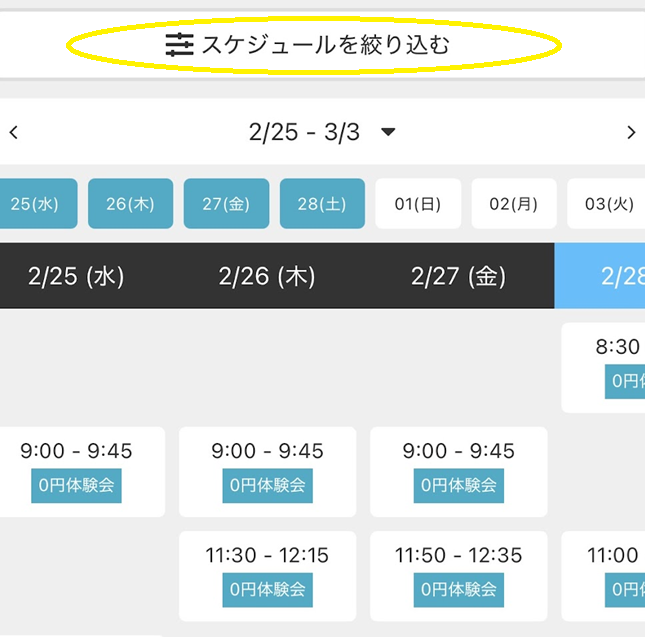Enable the 01(日) day chip
Viewport: 645px width, 637px height.
pos(418,204)
